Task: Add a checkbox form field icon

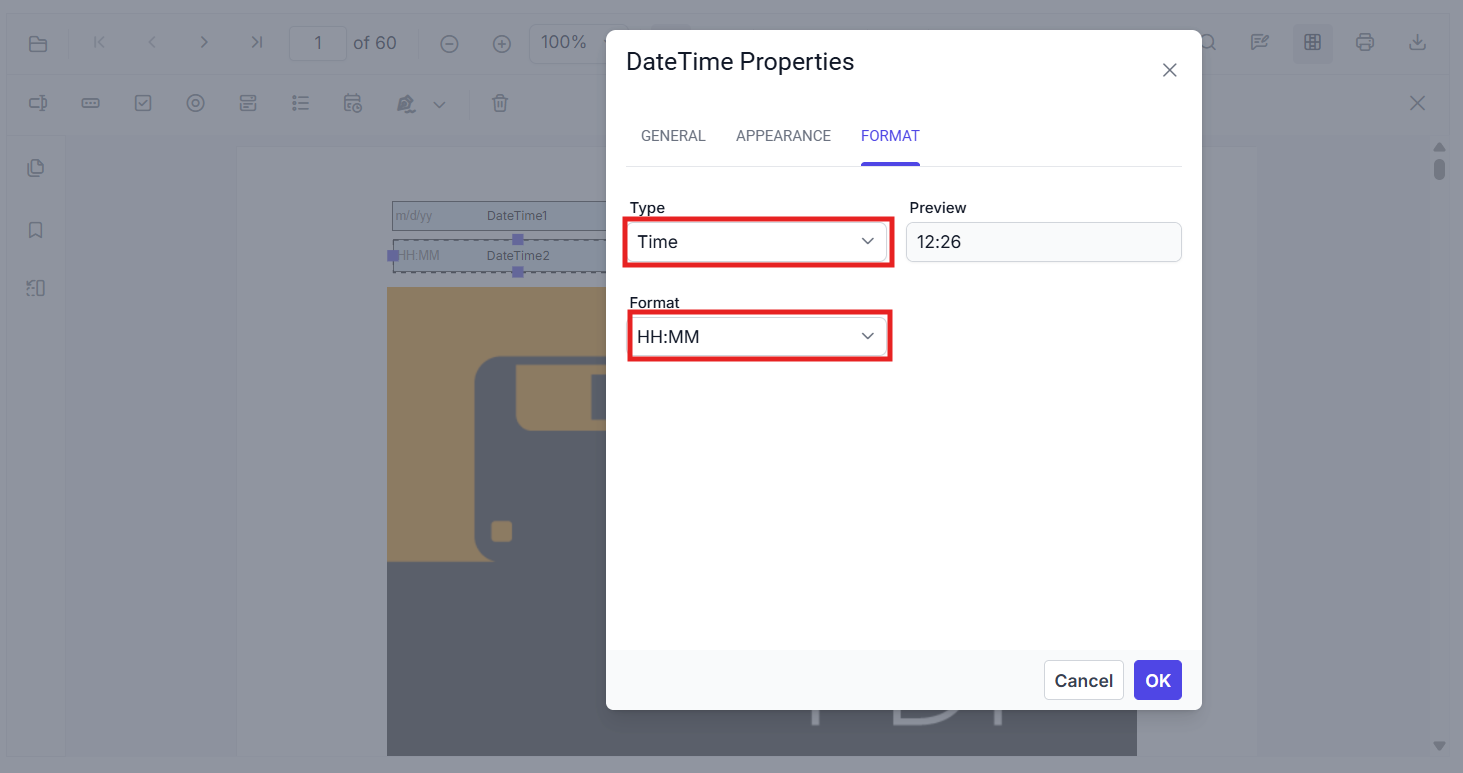Action: click(x=143, y=103)
